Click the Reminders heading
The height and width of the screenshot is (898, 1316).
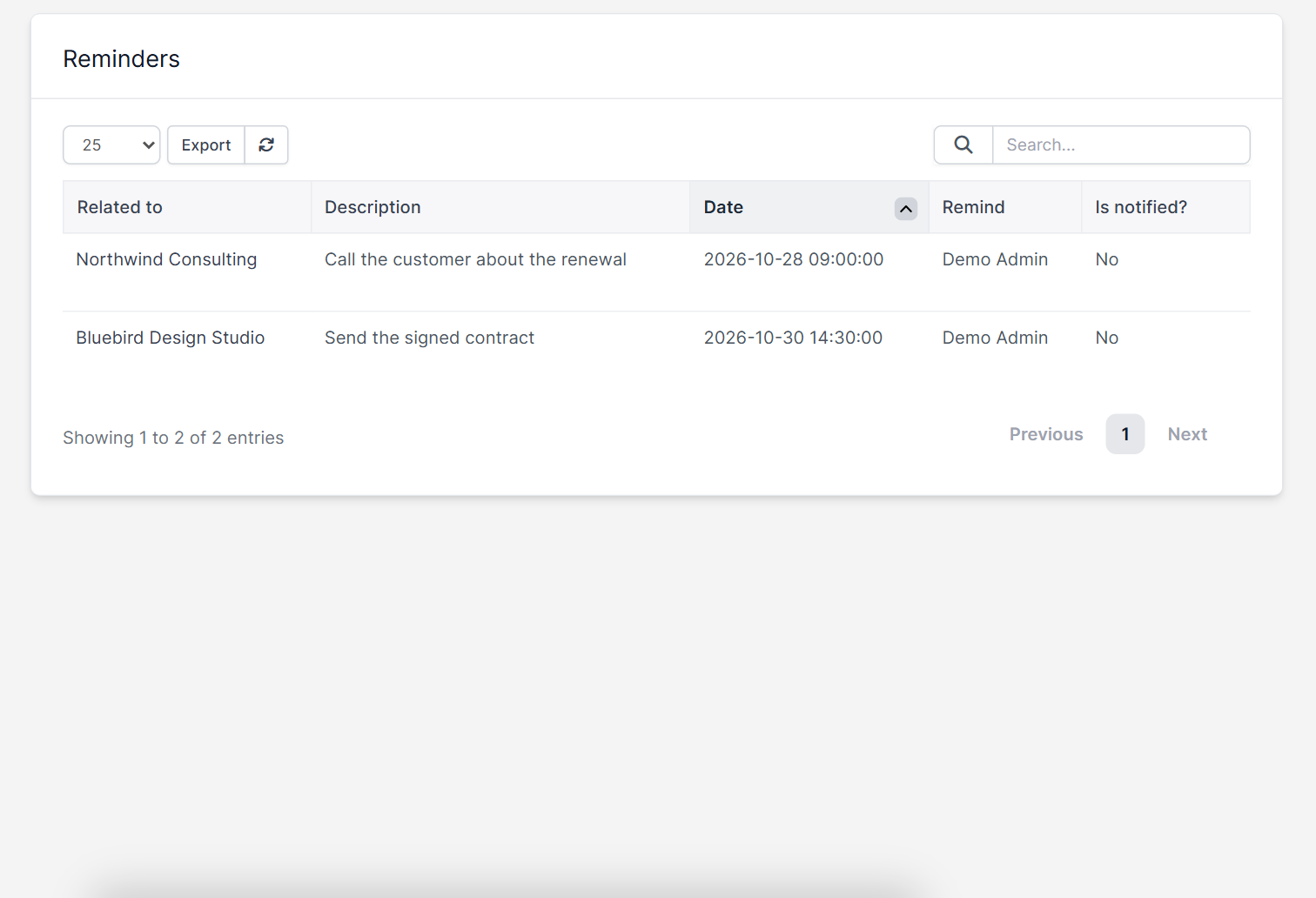(x=121, y=58)
